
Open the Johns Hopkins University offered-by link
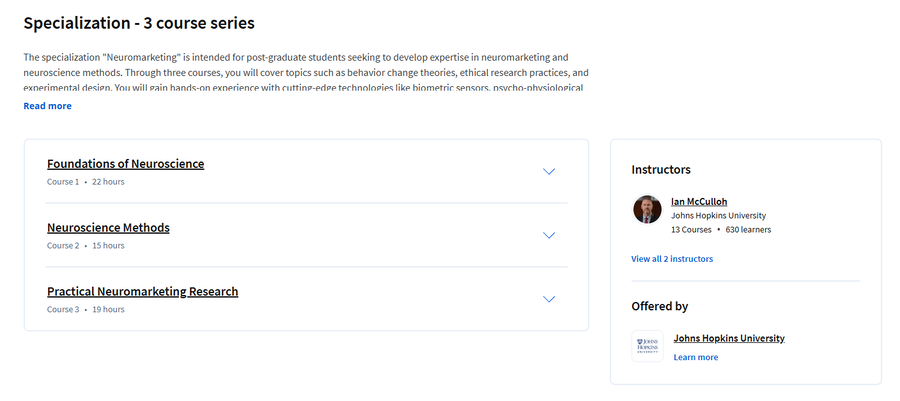coord(729,338)
